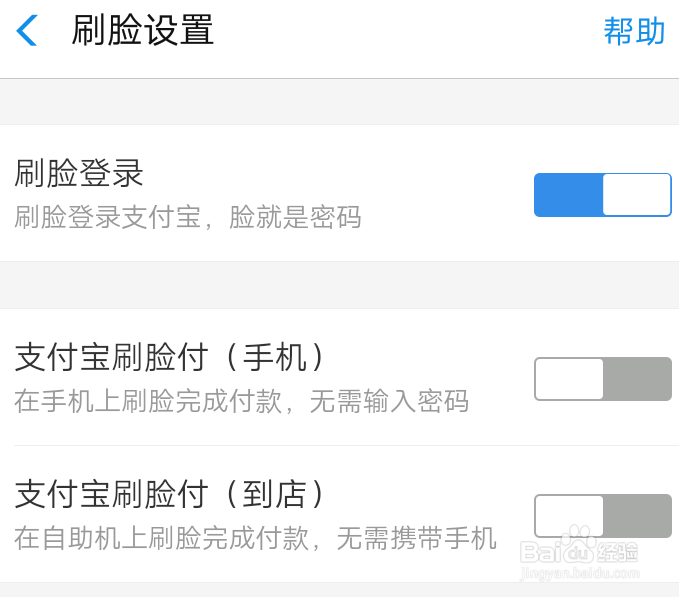
Task: Open the 帮助 help link
Action: coord(634,31)
